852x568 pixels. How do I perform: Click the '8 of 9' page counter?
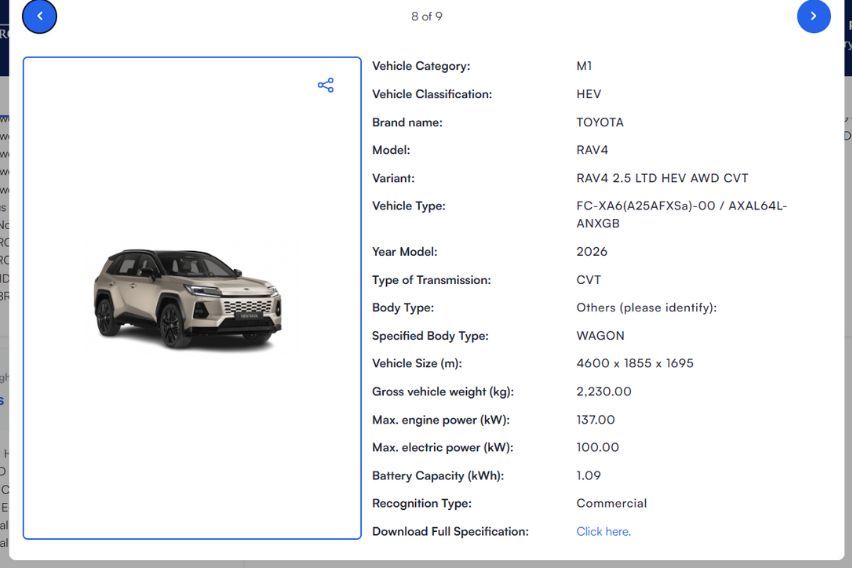(x=426, y=16)
